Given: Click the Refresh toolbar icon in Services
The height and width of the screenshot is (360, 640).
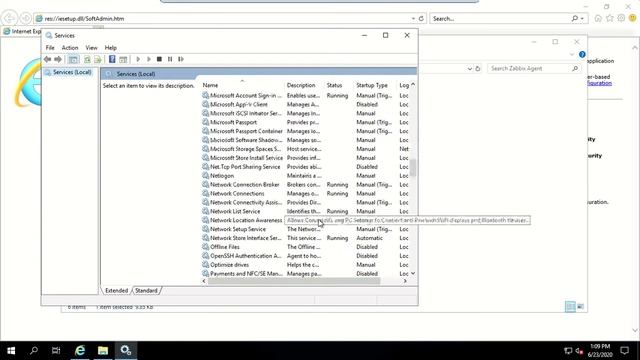Looking at the screenshot, I should point(87,59).
